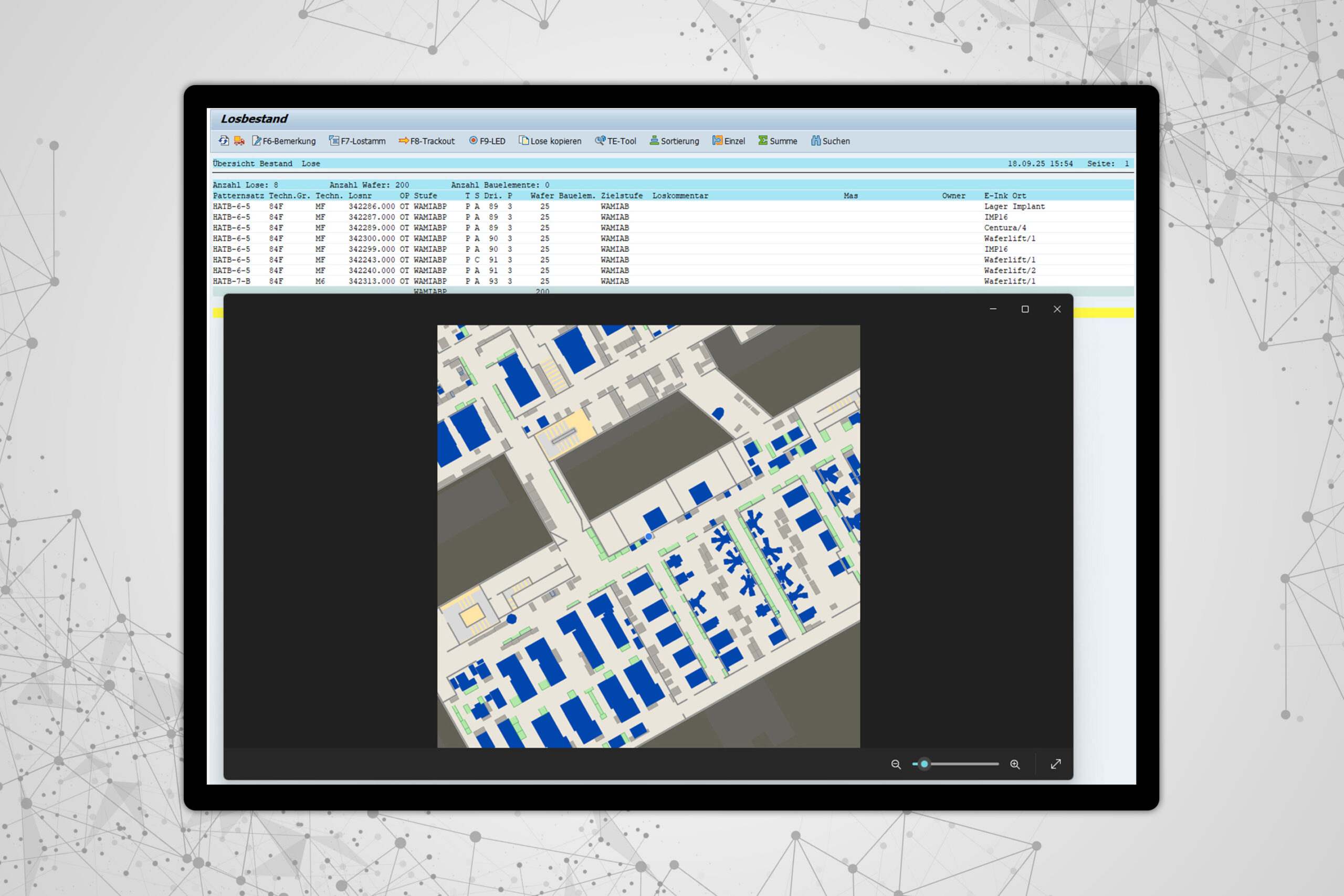
Task: Click the image viewer zoom slider handle
Action: tap(924, 764)
